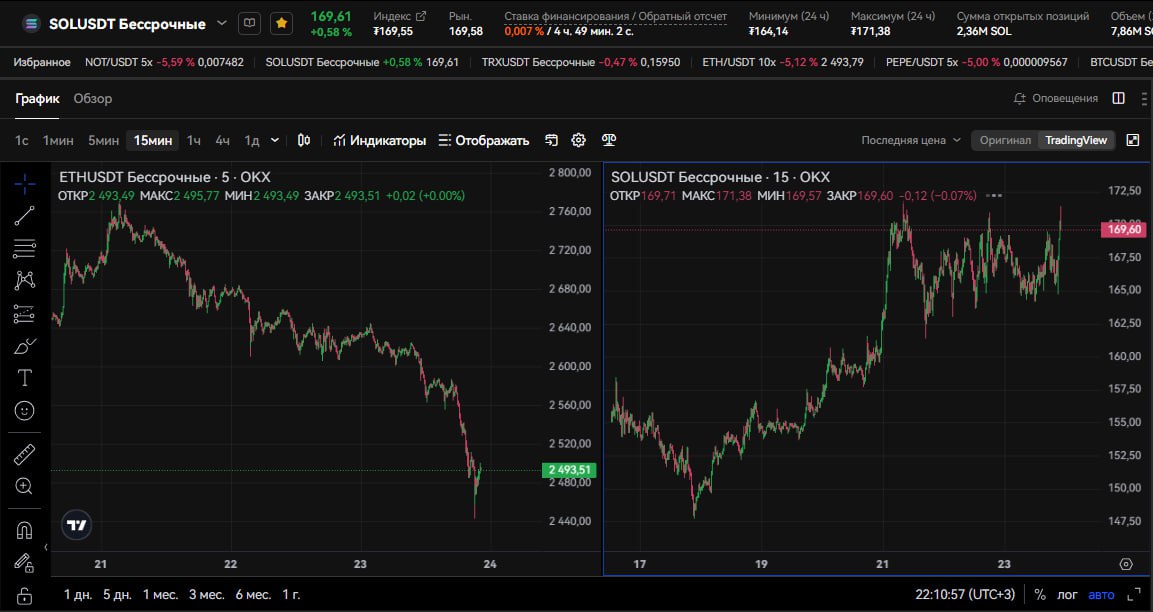Select the XABCD pattern tool
The height and width of the screenshot is (612, 1153).
(x=24, y=280)
